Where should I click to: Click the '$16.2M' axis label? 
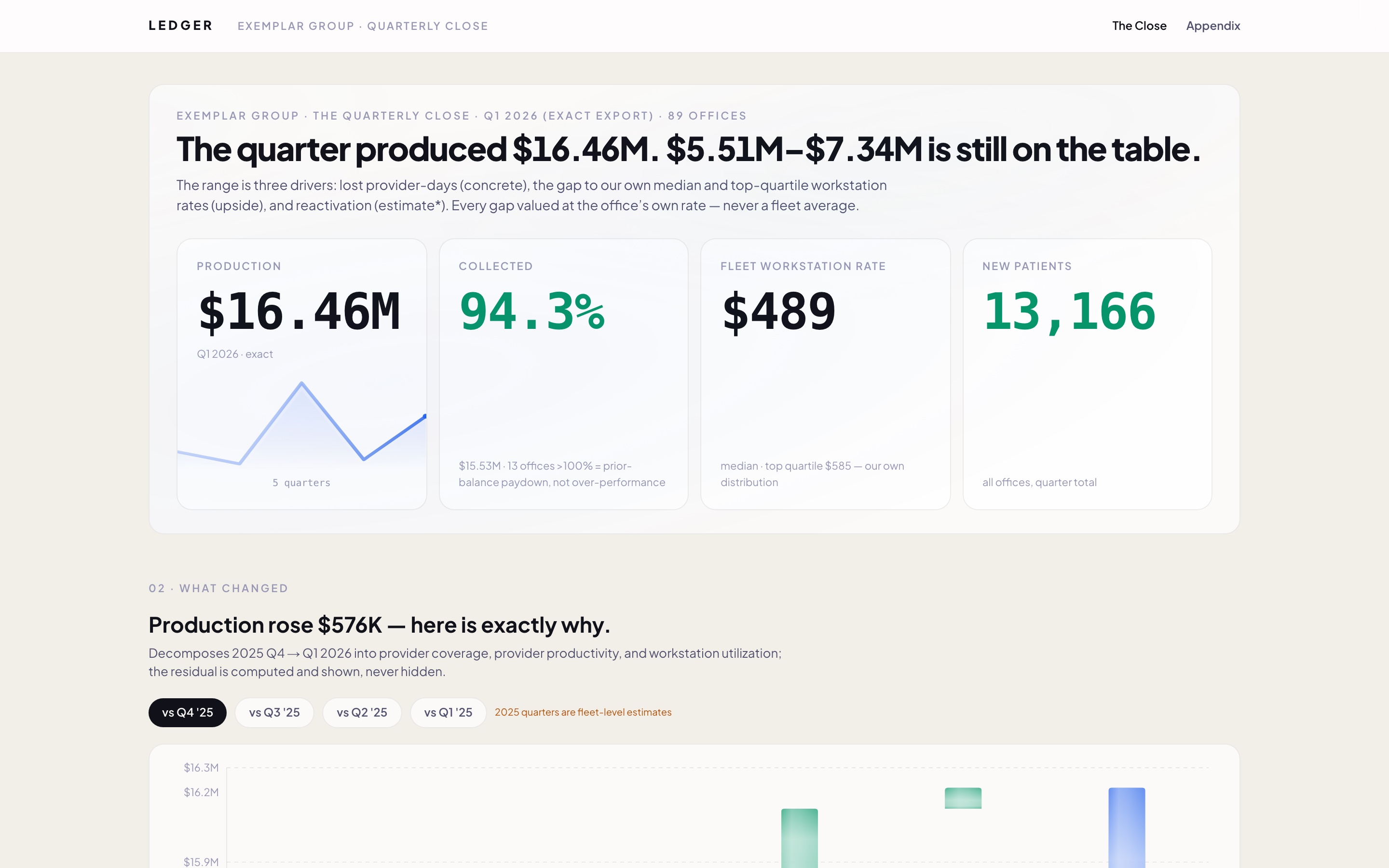click(x=201, y=792)
